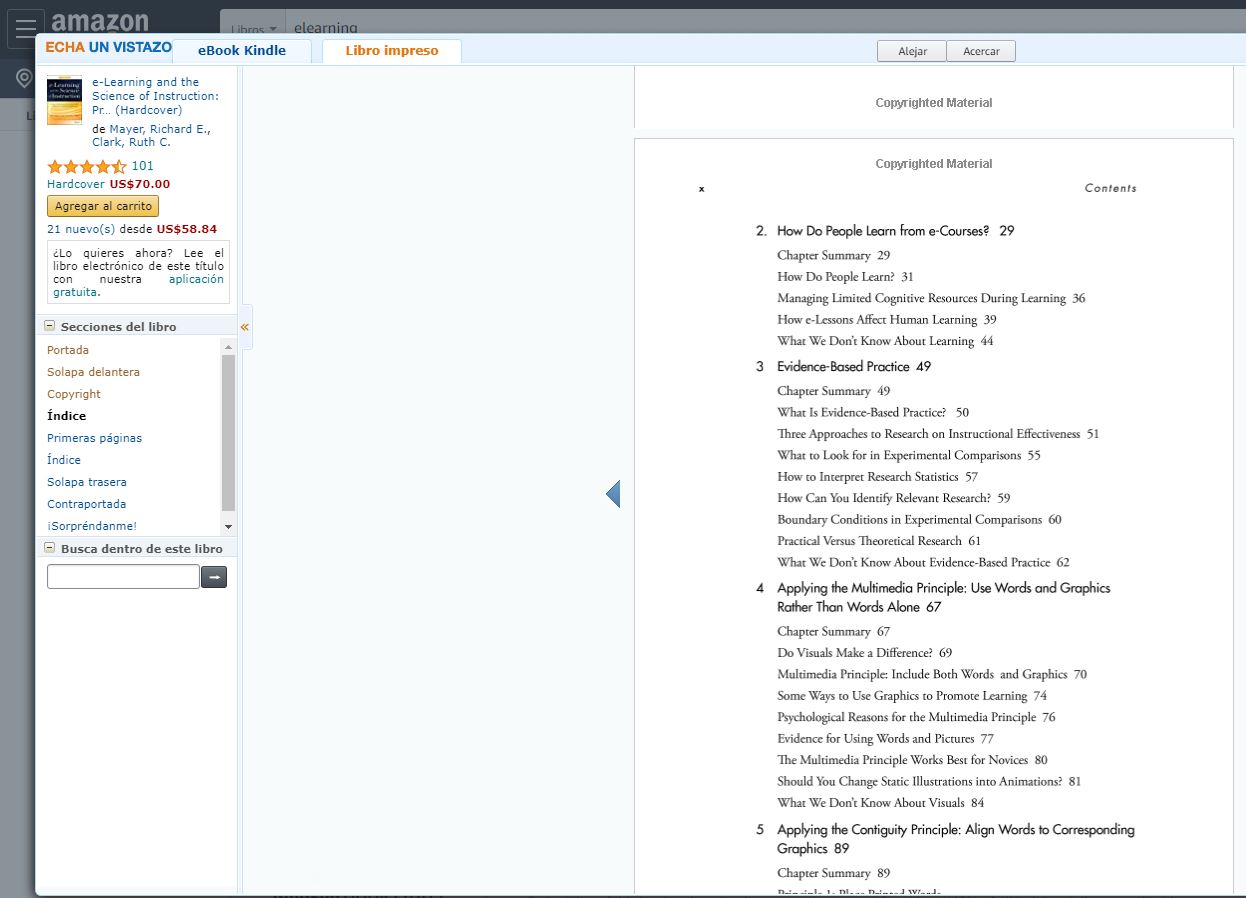Select the bold Índice section
This screenshot has height=898, width=1246.
click(x=66, y=416)
